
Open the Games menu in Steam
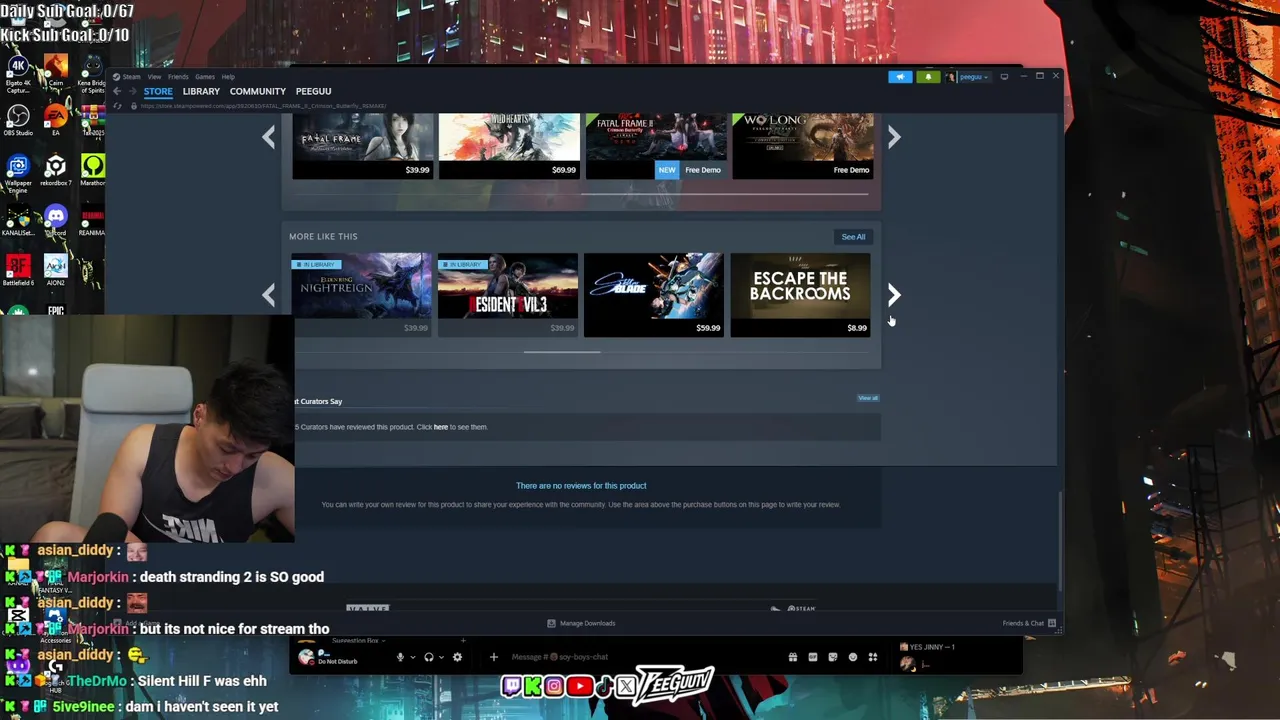coord(205,77)
